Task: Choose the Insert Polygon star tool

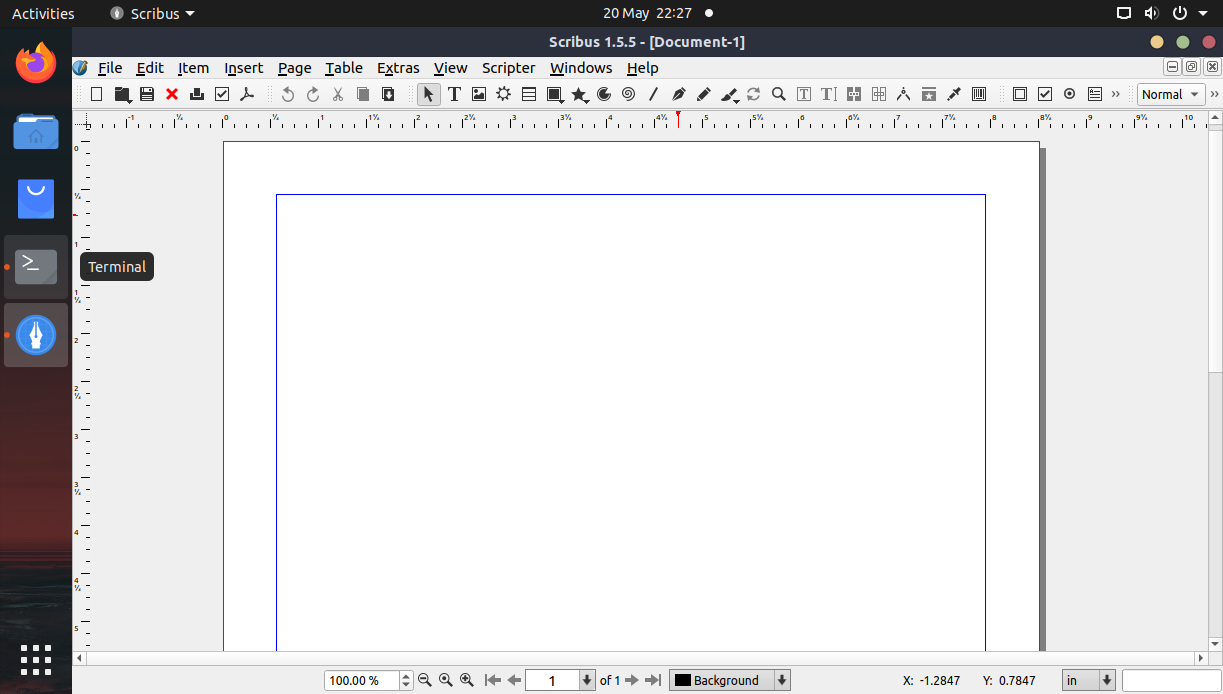Action: (x=579, y=94)
